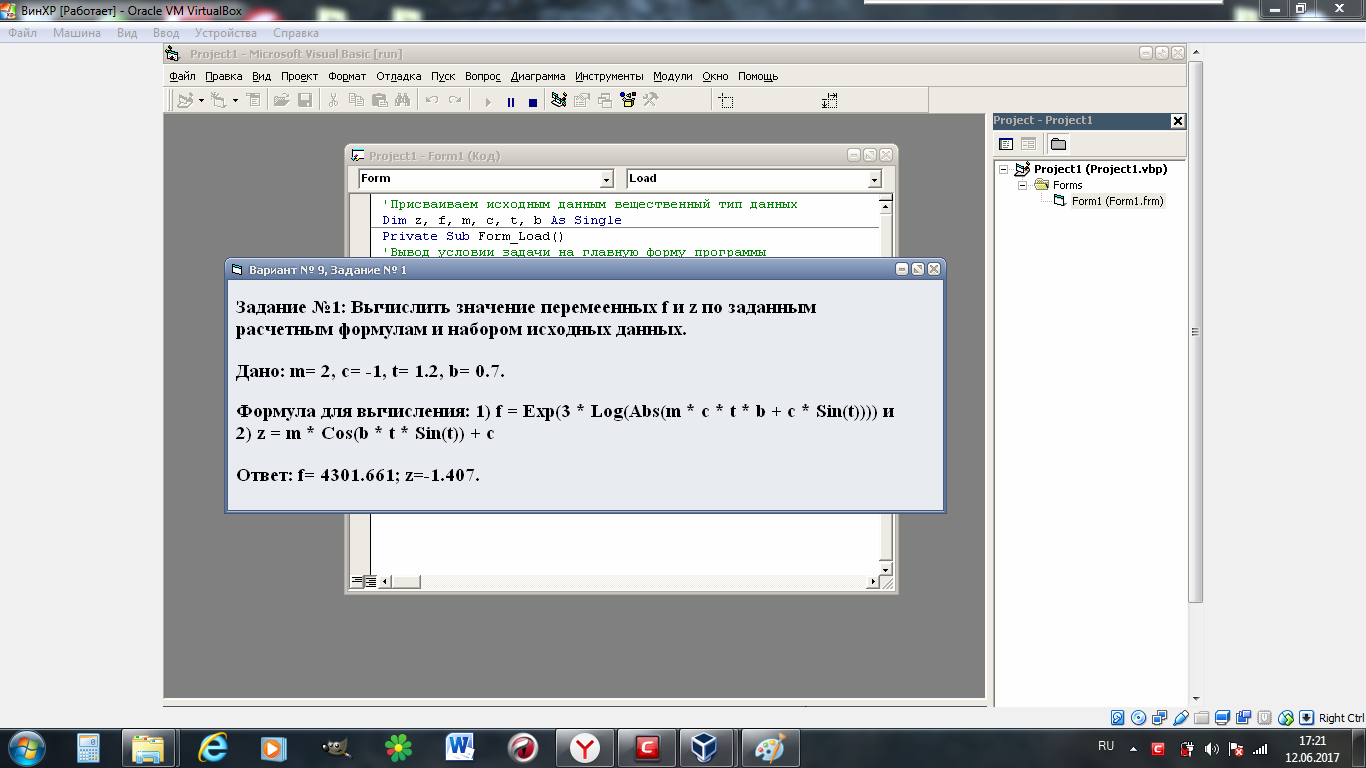
Task: Toggle Full Module View in code window
Action: [x=369, y=581]
